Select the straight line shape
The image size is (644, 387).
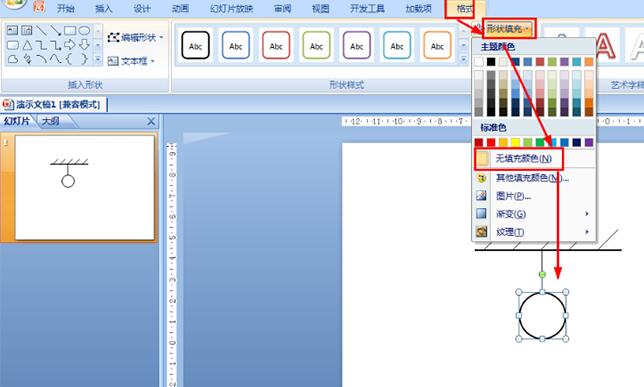(41, 30)
